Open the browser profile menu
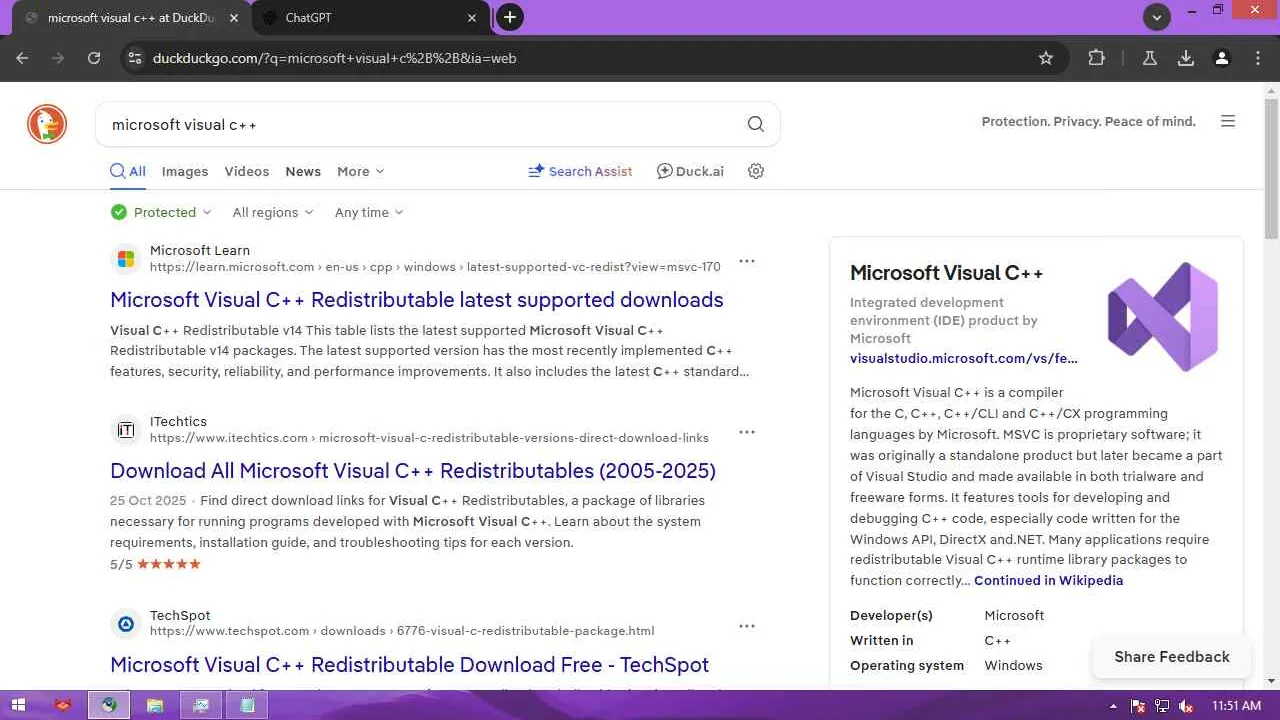This screenshot has width=1280, height=720. pyautogui.click(x=1222, y=58)
